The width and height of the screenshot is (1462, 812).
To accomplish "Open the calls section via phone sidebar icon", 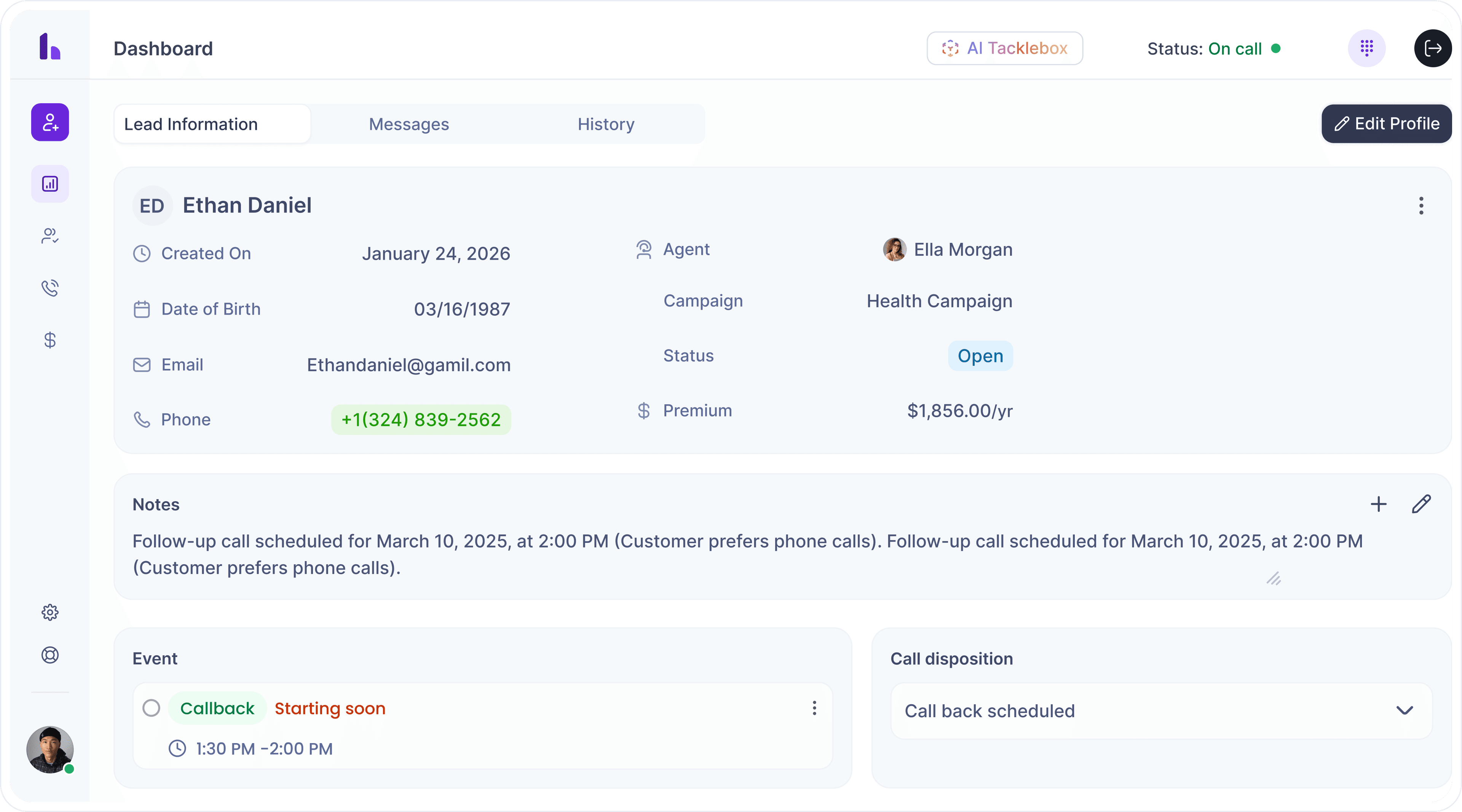I will (x=50, y=288).
